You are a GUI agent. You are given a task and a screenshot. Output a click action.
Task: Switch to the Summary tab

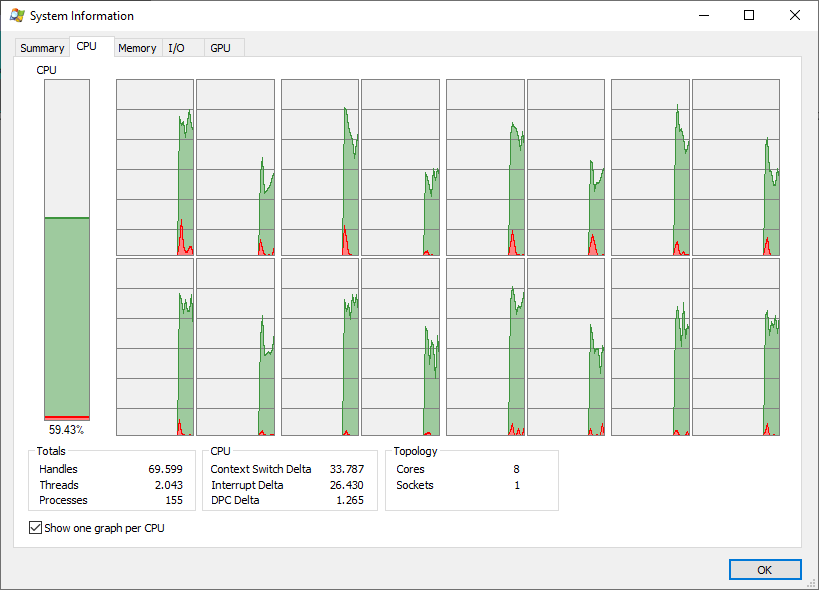pyautogui.click(x=42, y=48)
